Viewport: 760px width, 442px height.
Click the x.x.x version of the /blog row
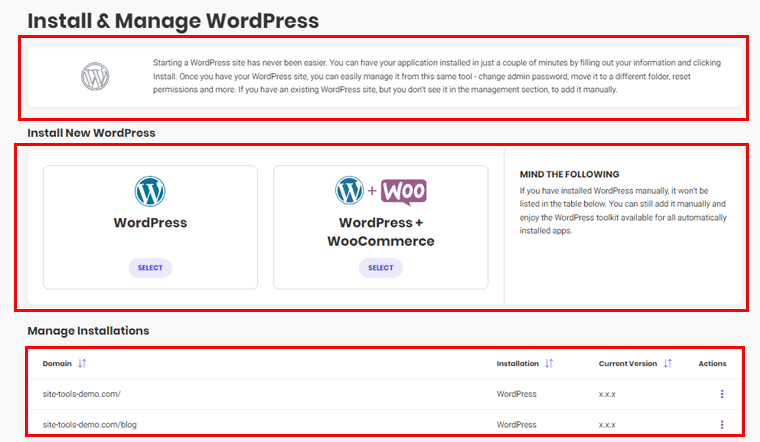[607, 425]
